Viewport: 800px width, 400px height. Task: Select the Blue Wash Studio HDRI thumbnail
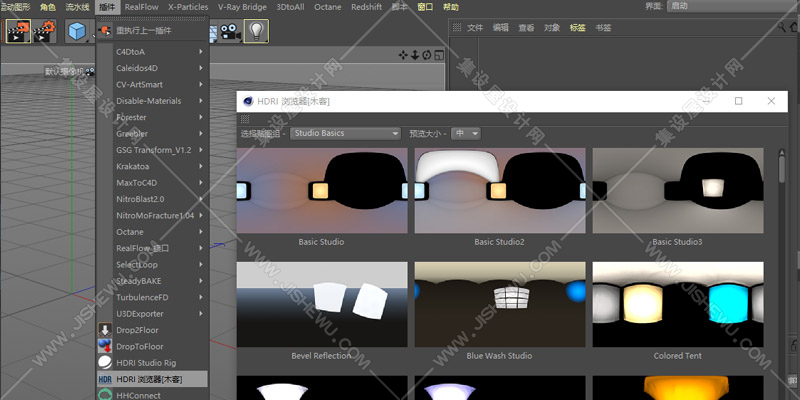[500, 305]
